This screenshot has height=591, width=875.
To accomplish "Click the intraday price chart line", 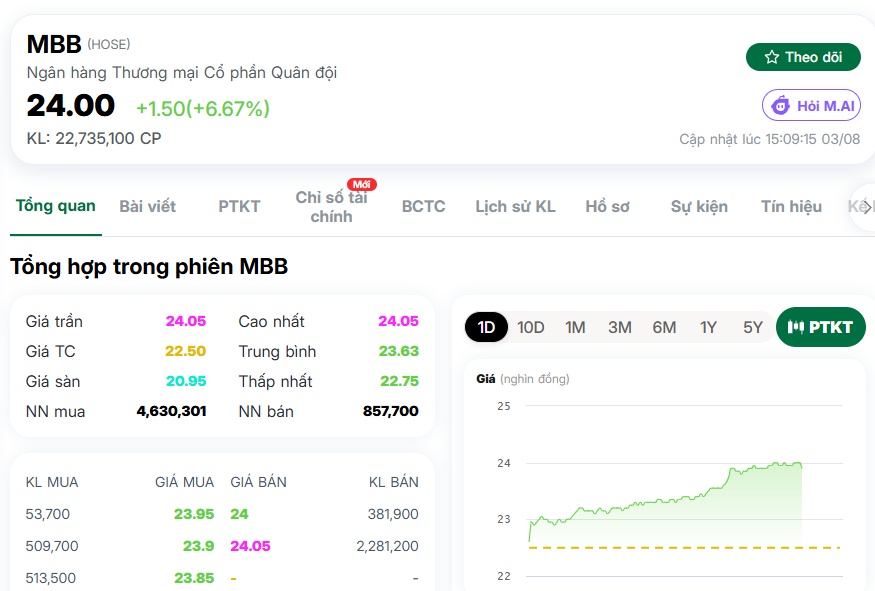I will point(664,499).
